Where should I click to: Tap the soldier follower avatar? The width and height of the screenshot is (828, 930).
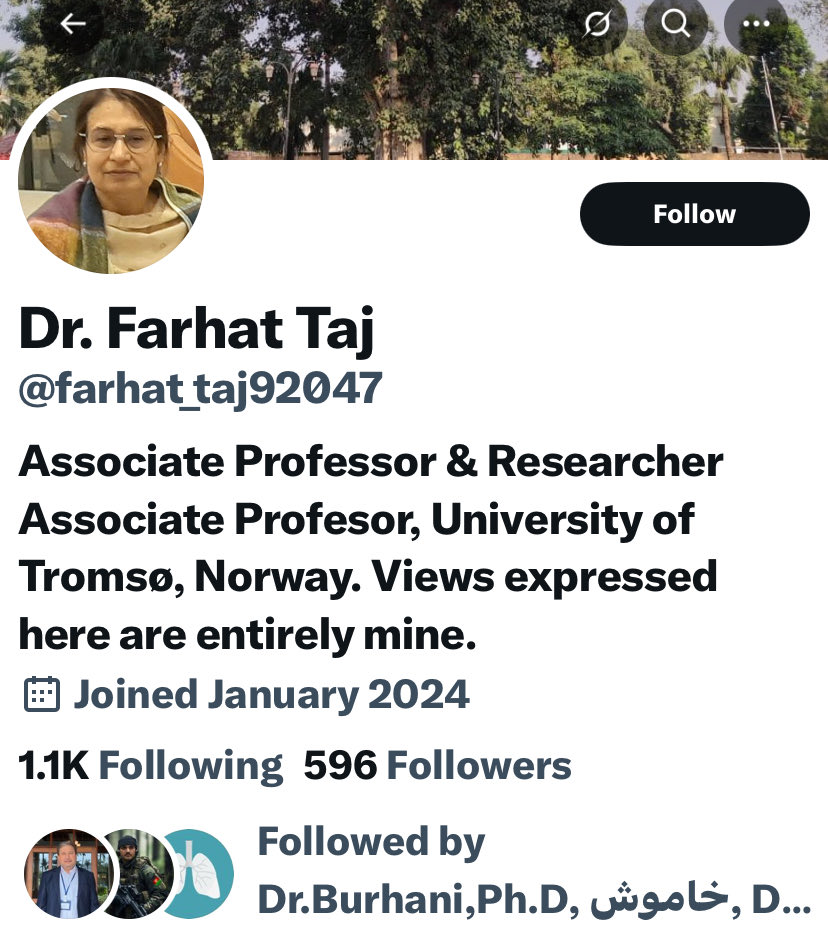click(x=138, y=874)
